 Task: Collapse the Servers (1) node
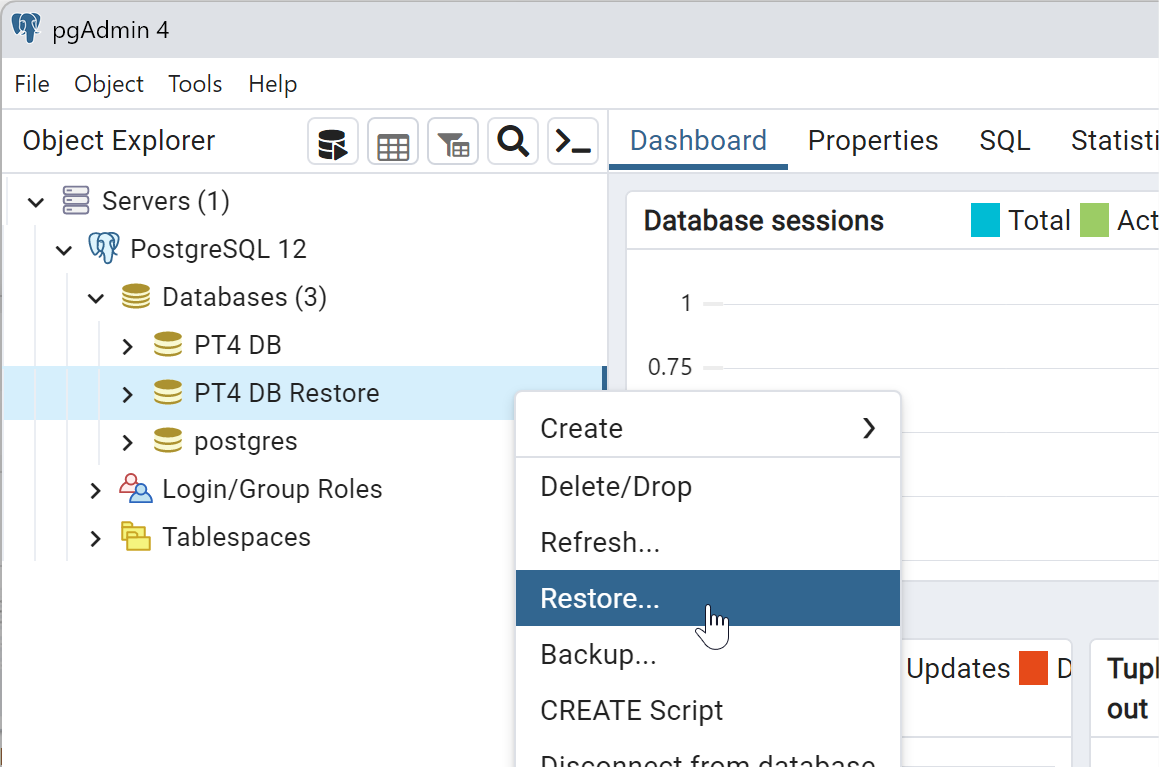pyautogui.click(x=35, y=202)
